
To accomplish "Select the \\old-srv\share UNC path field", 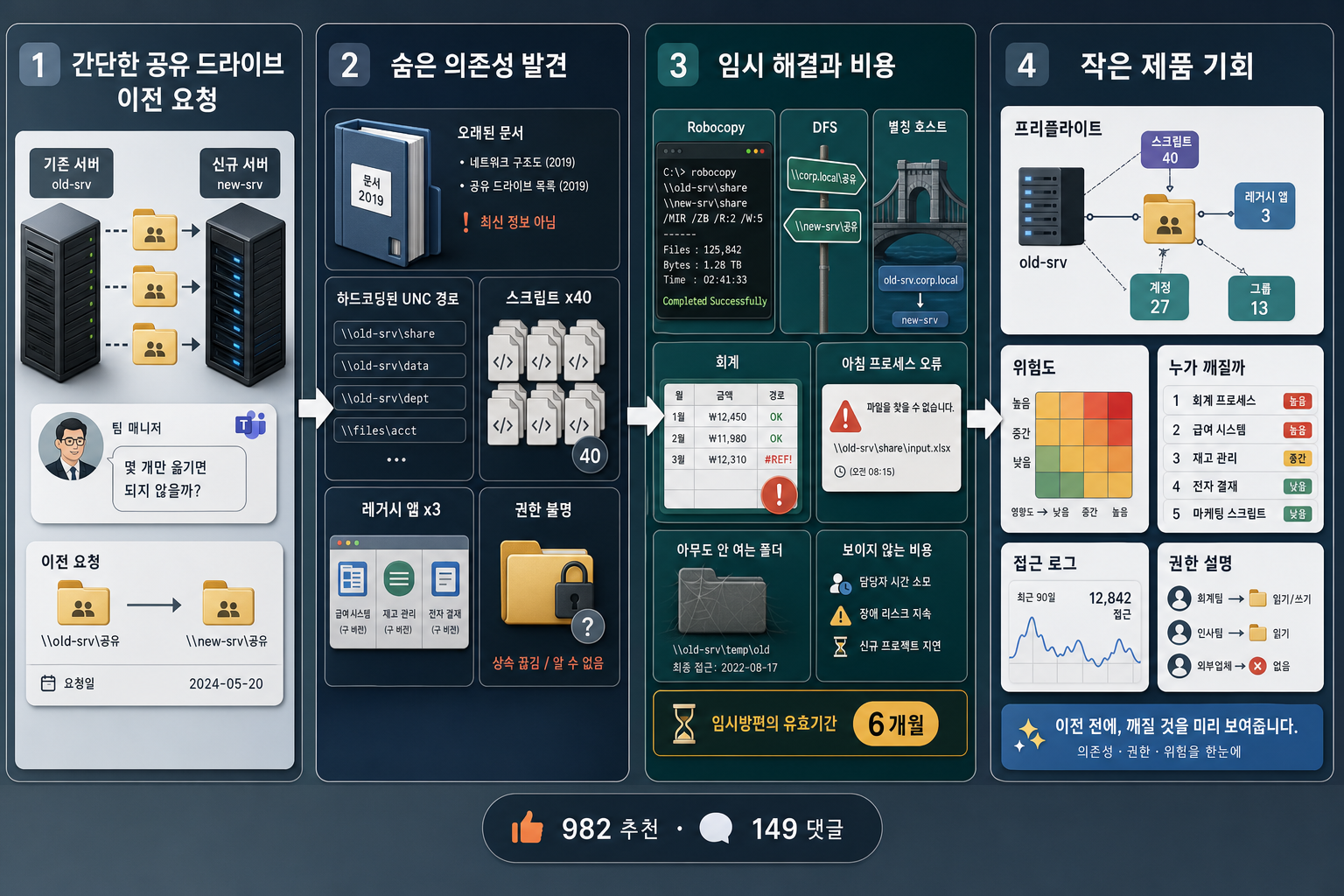I will 400,333.
